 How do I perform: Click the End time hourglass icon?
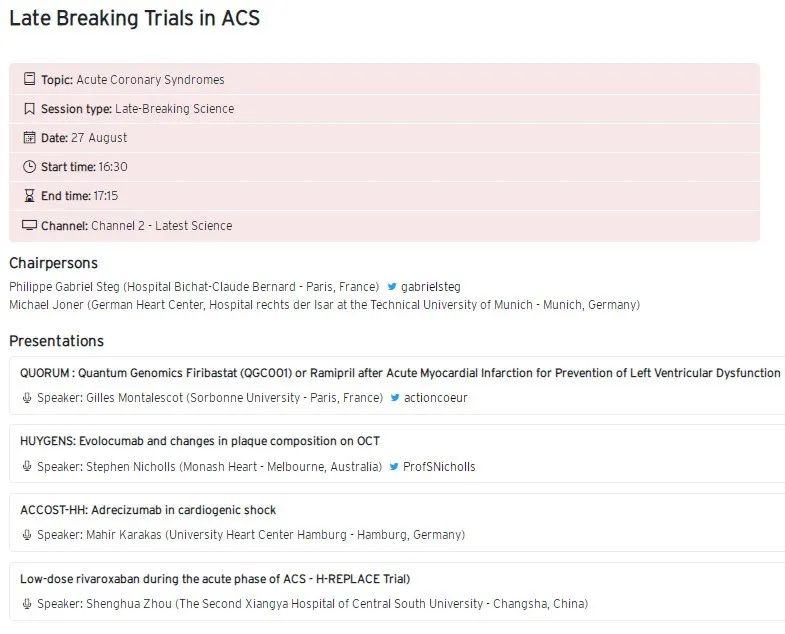pyautogui.click(x=29, y=196)
